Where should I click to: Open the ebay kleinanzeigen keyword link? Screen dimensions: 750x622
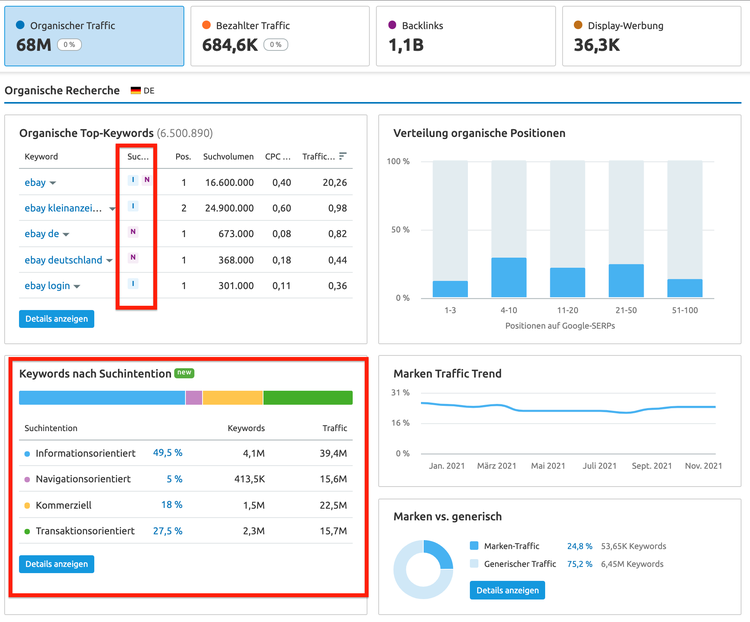63,208
